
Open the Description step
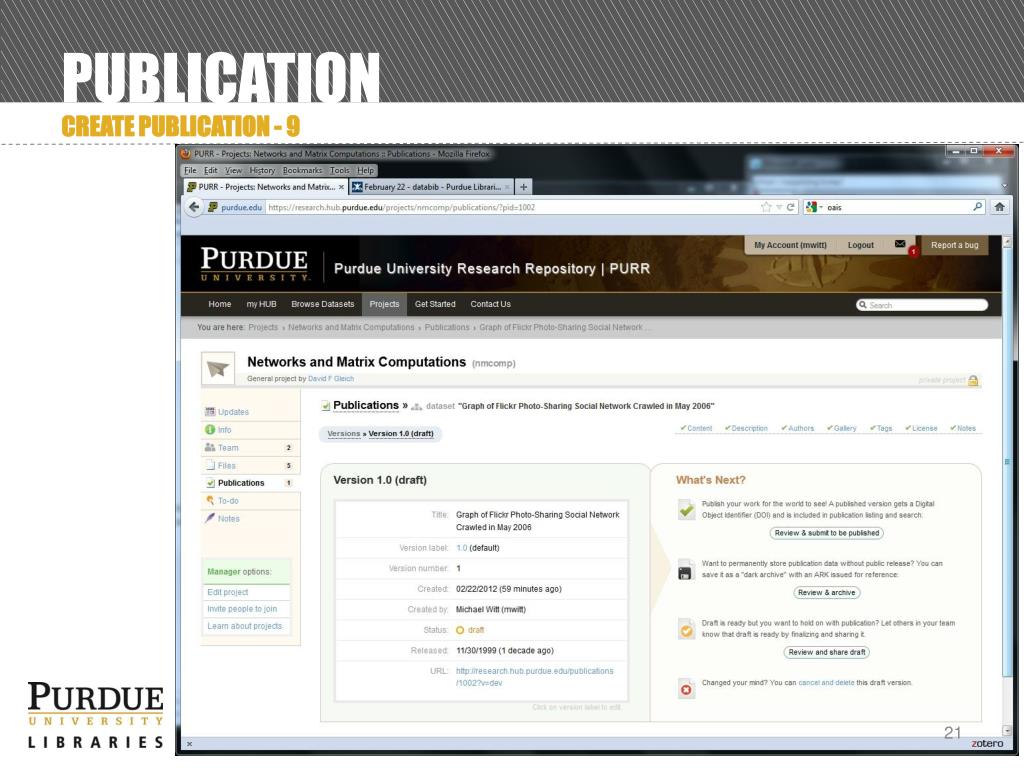746,428
